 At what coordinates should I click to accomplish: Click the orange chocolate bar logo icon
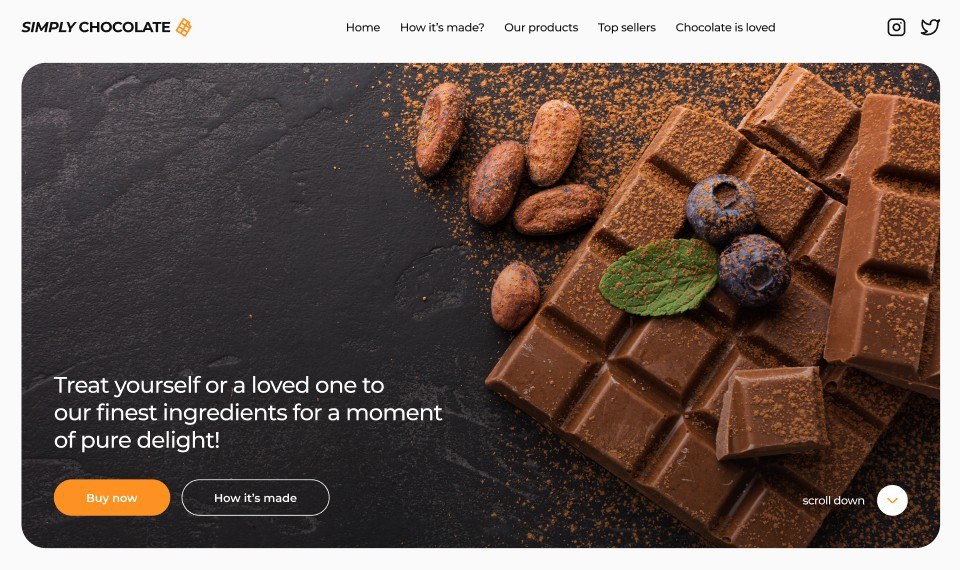pyautogui.click(x=184, y=27)
